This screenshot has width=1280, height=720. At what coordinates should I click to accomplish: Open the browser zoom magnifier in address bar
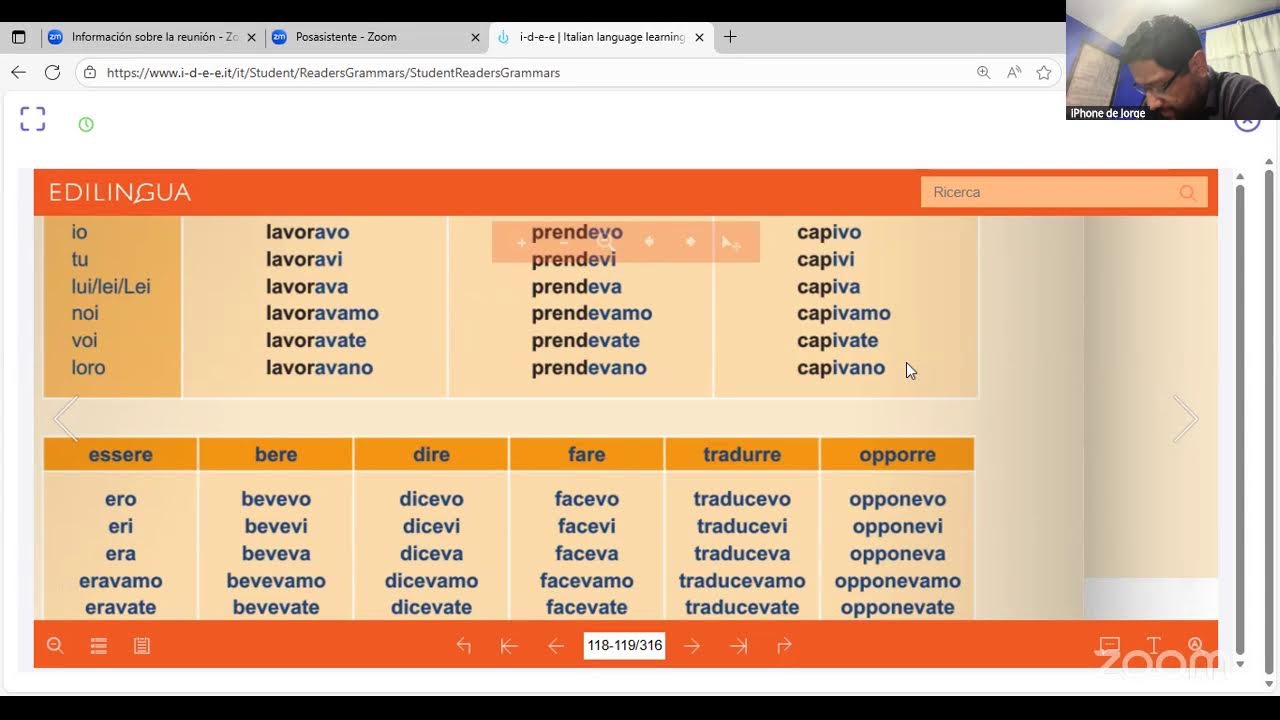tap(983, 72)
